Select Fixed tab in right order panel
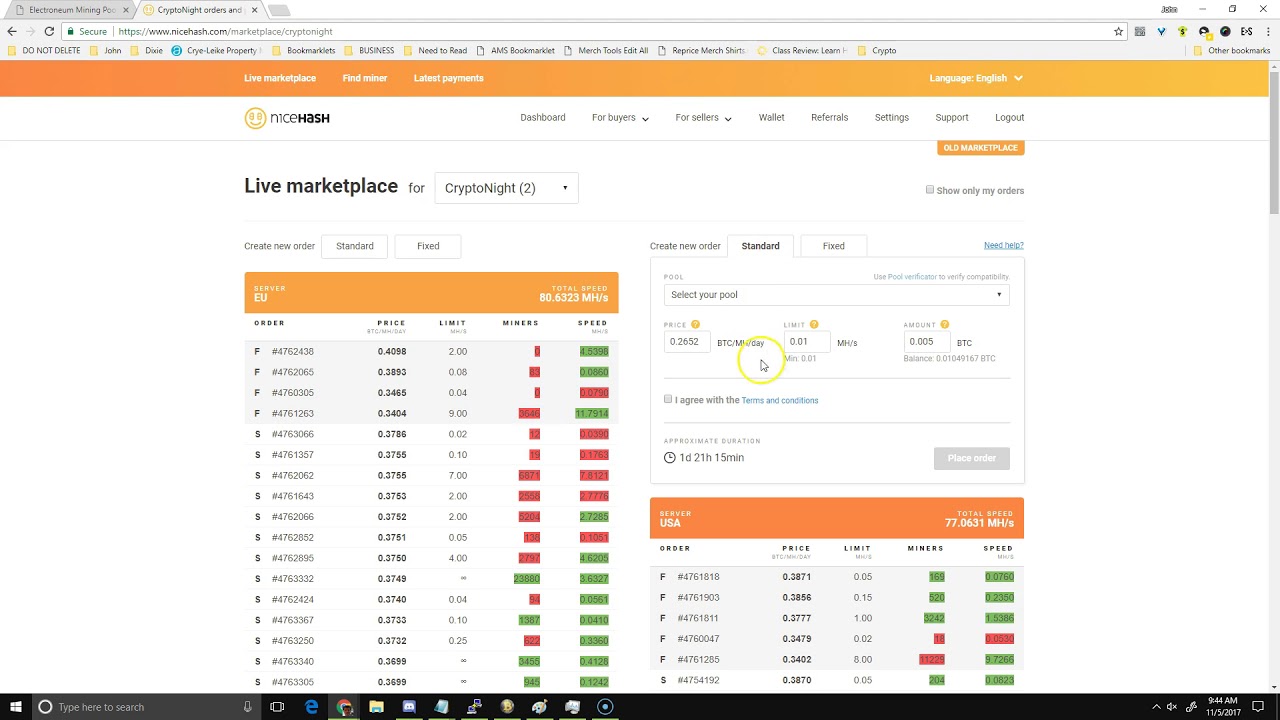The image size is (1280, 720). [833, 246]
